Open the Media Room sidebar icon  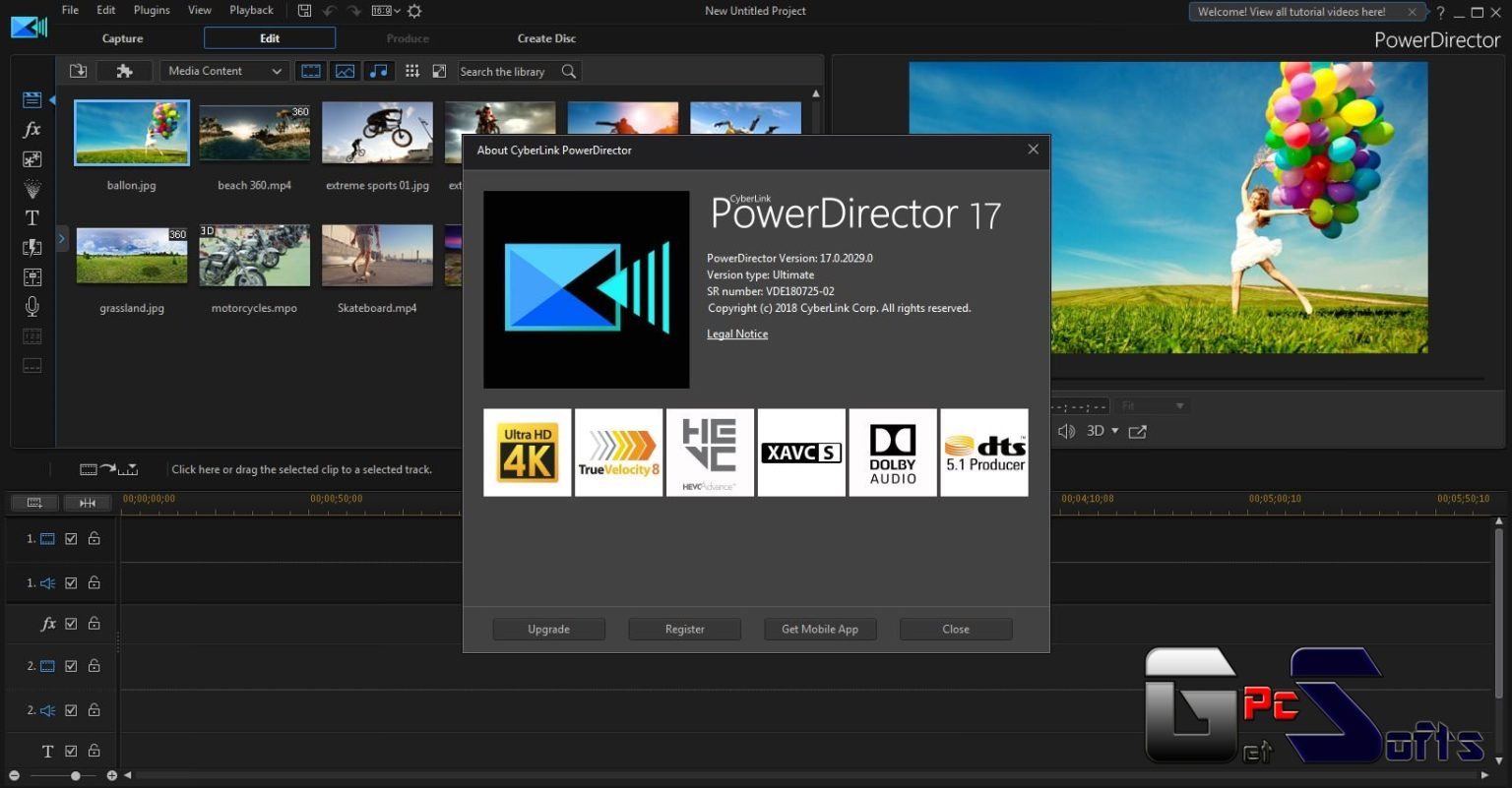[x=31, y=99]
